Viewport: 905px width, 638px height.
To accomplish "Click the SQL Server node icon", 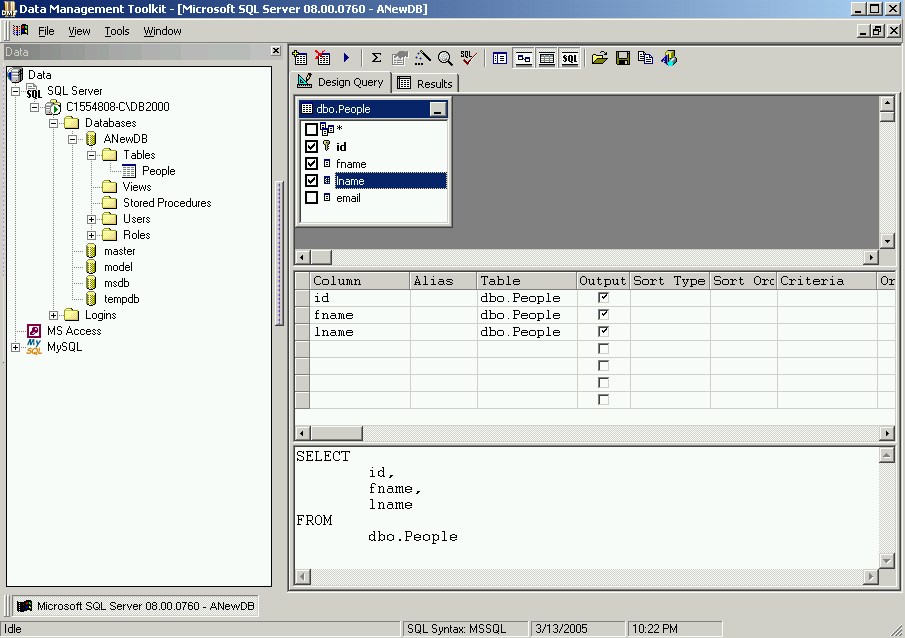I will pyautogui.click(x=34, y=91).
